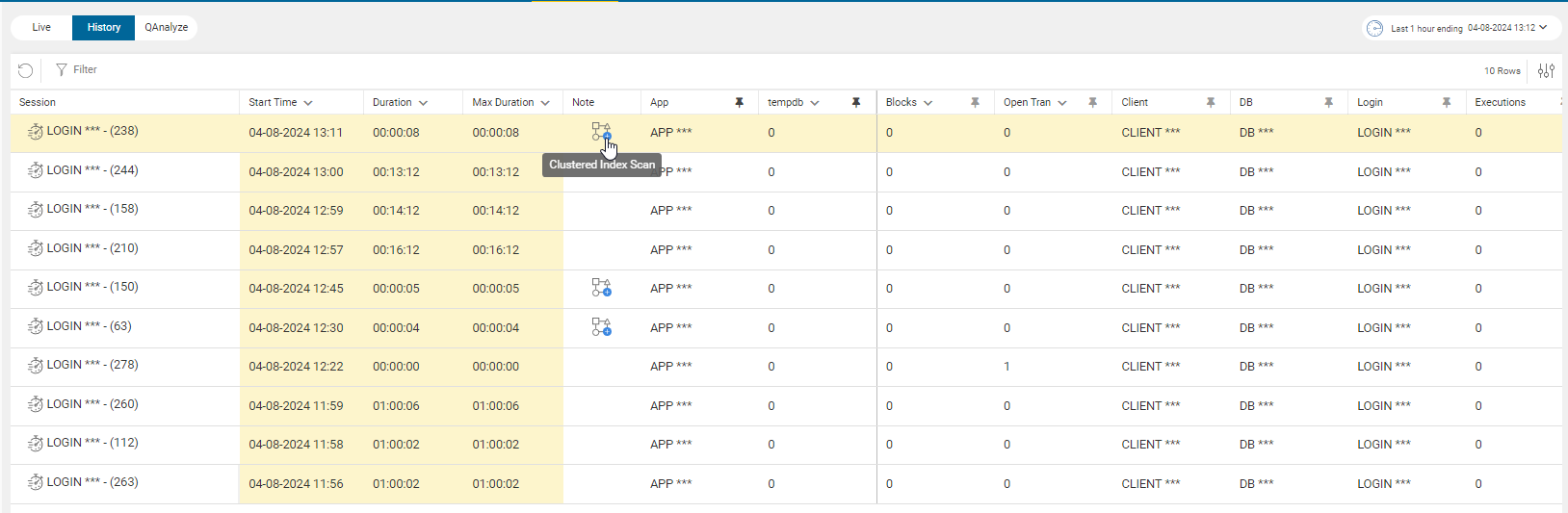Open session LOGIN *** - (263)
The image size is (1568, 513).
pos(92,482)
